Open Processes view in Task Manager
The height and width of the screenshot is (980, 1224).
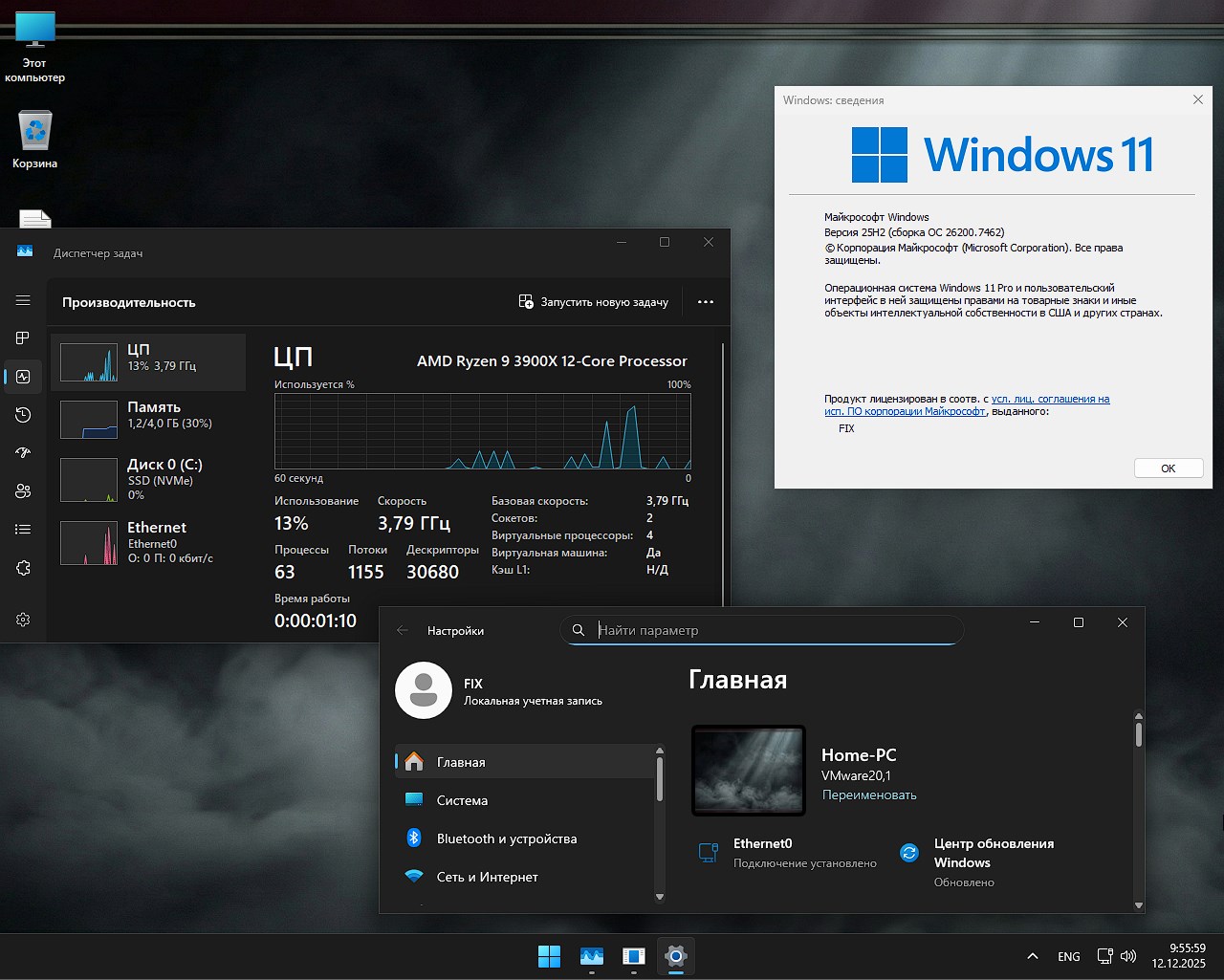pyautogui.click(x=23, y=338)
